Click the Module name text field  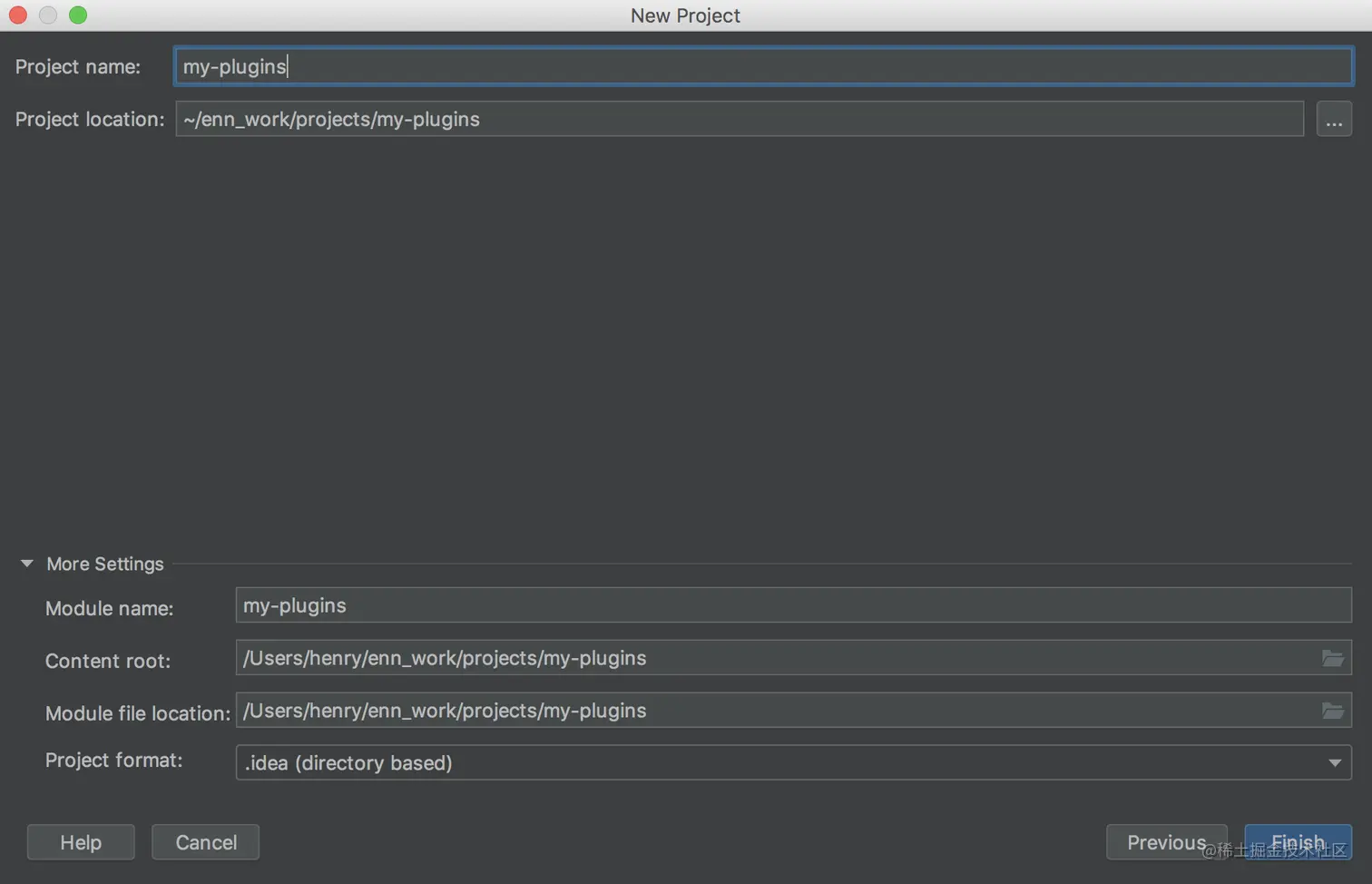click(793, 605)
